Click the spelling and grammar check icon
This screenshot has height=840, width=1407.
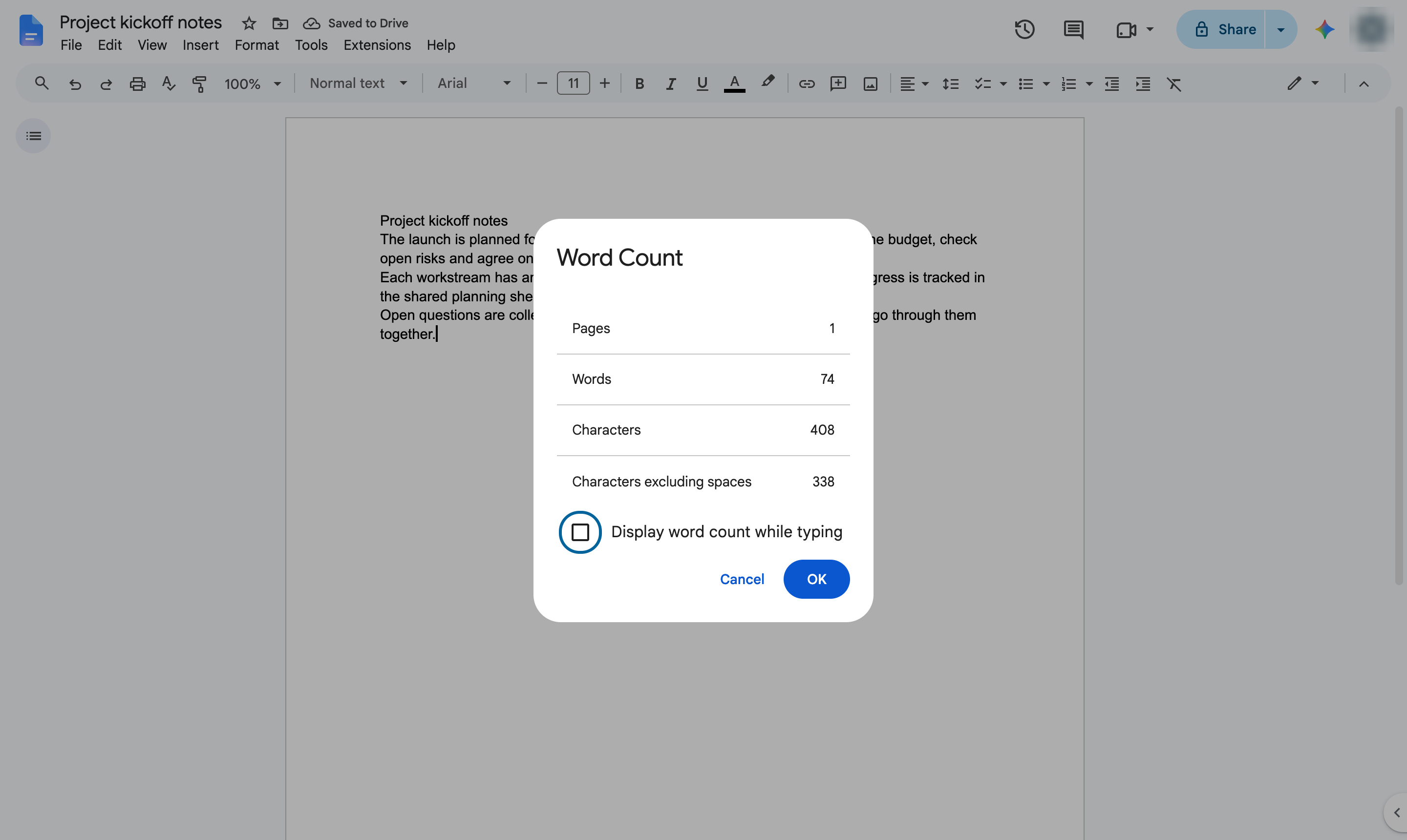pos(168,84)
